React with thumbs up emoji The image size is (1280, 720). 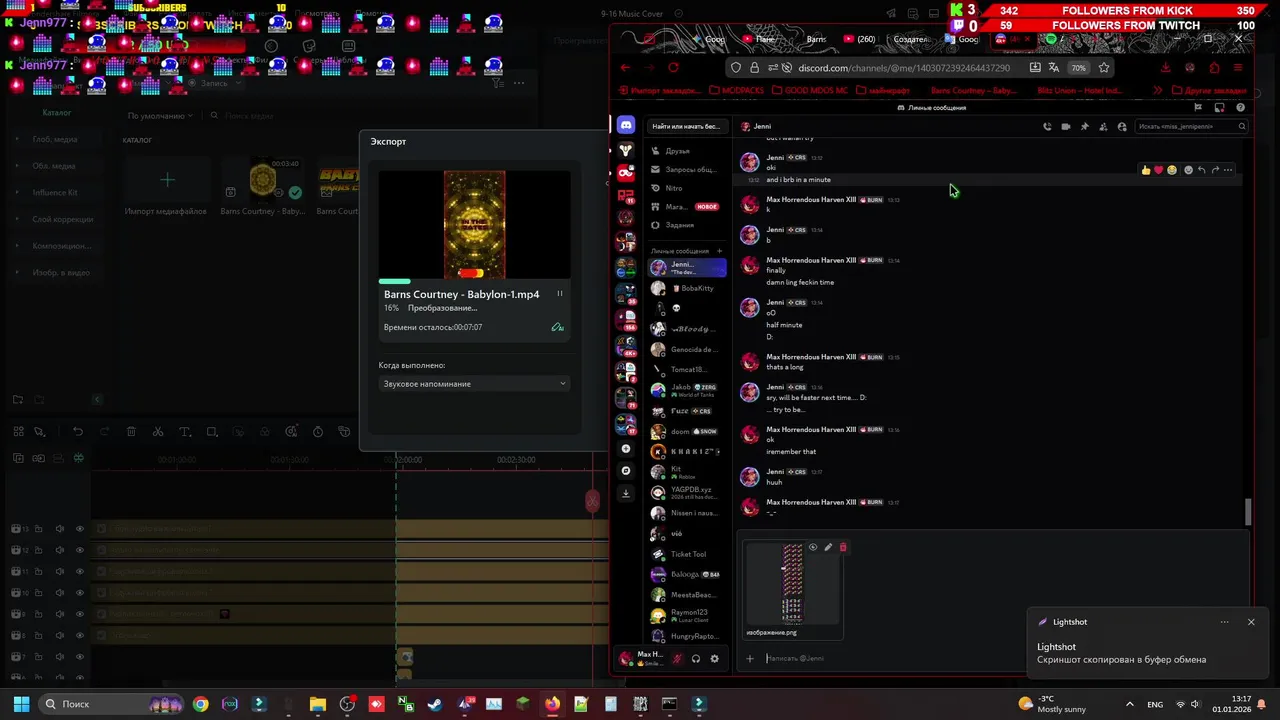(x=1146, y=170)
